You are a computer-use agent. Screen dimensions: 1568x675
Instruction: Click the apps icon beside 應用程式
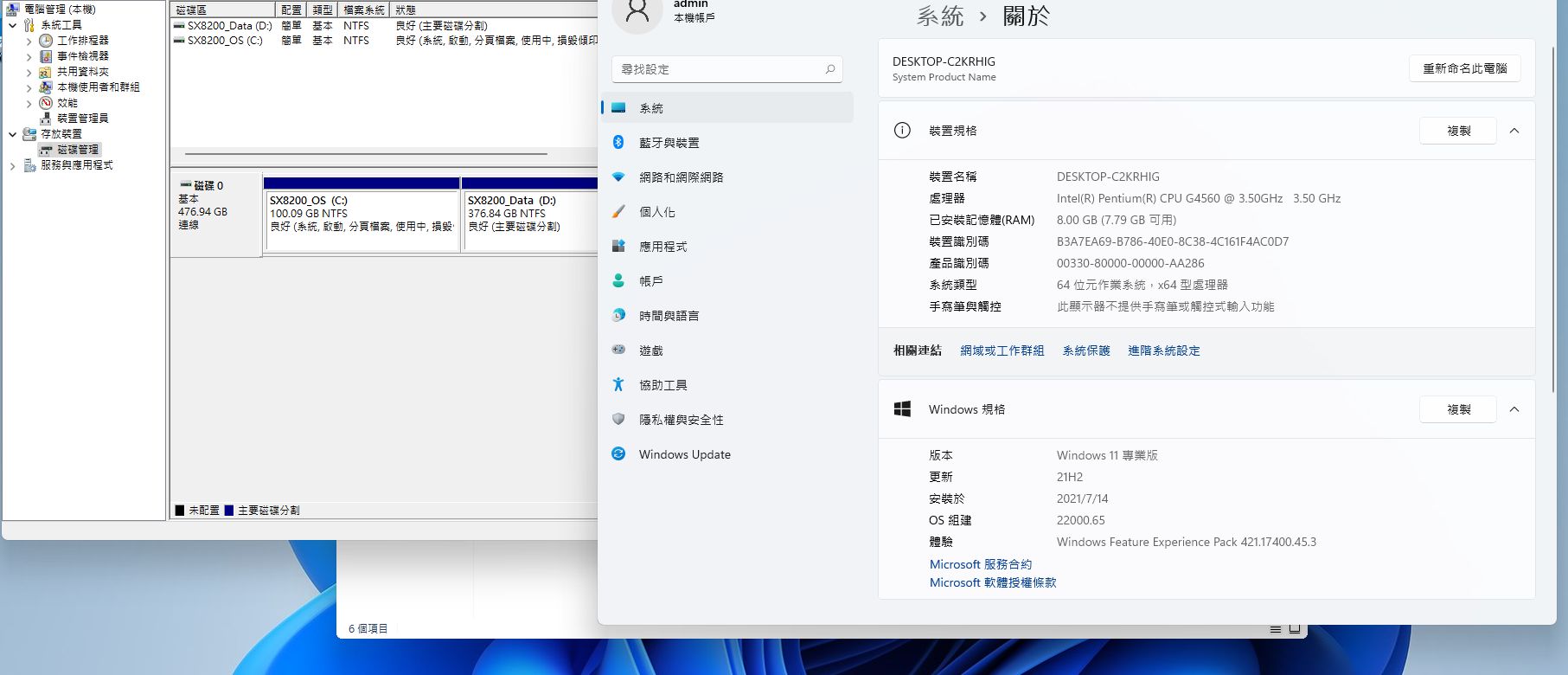tap(618, 246)
